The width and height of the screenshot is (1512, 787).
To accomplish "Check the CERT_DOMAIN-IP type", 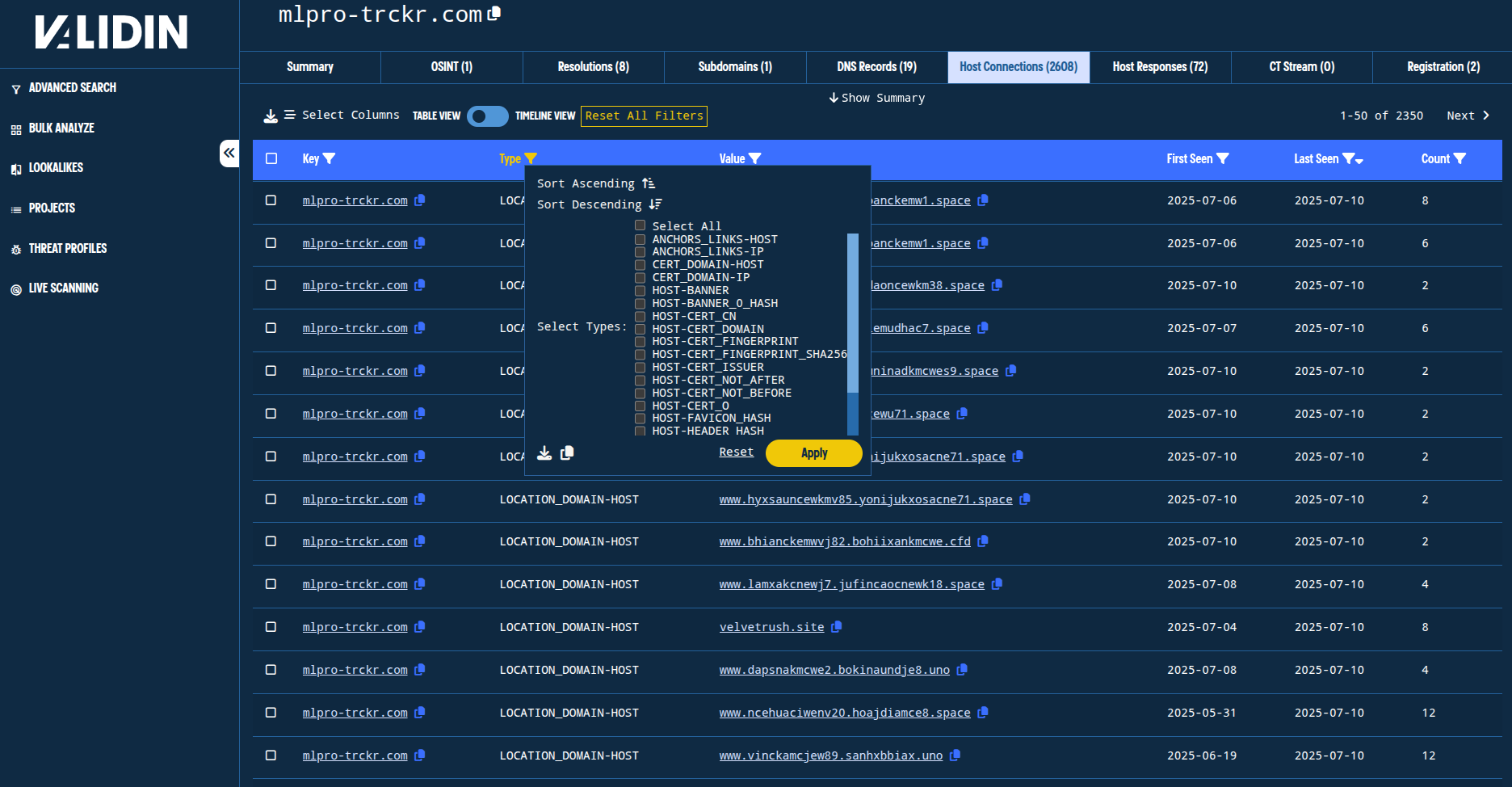I will tap(640, 277).
